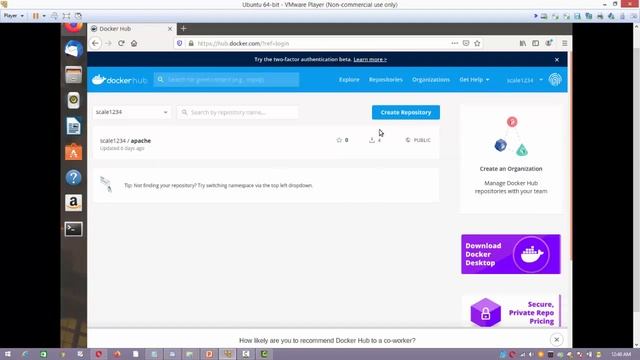Open the Help icon in the dock
The height and width of the screenshot is (360, 640).
73,178
